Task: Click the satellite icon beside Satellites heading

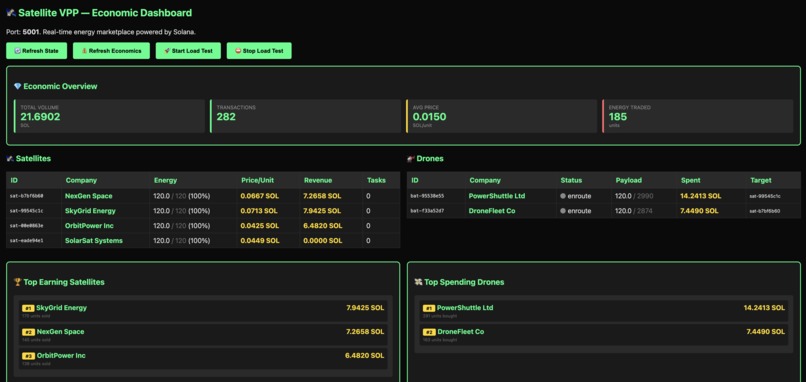Action: click(10, 159)
